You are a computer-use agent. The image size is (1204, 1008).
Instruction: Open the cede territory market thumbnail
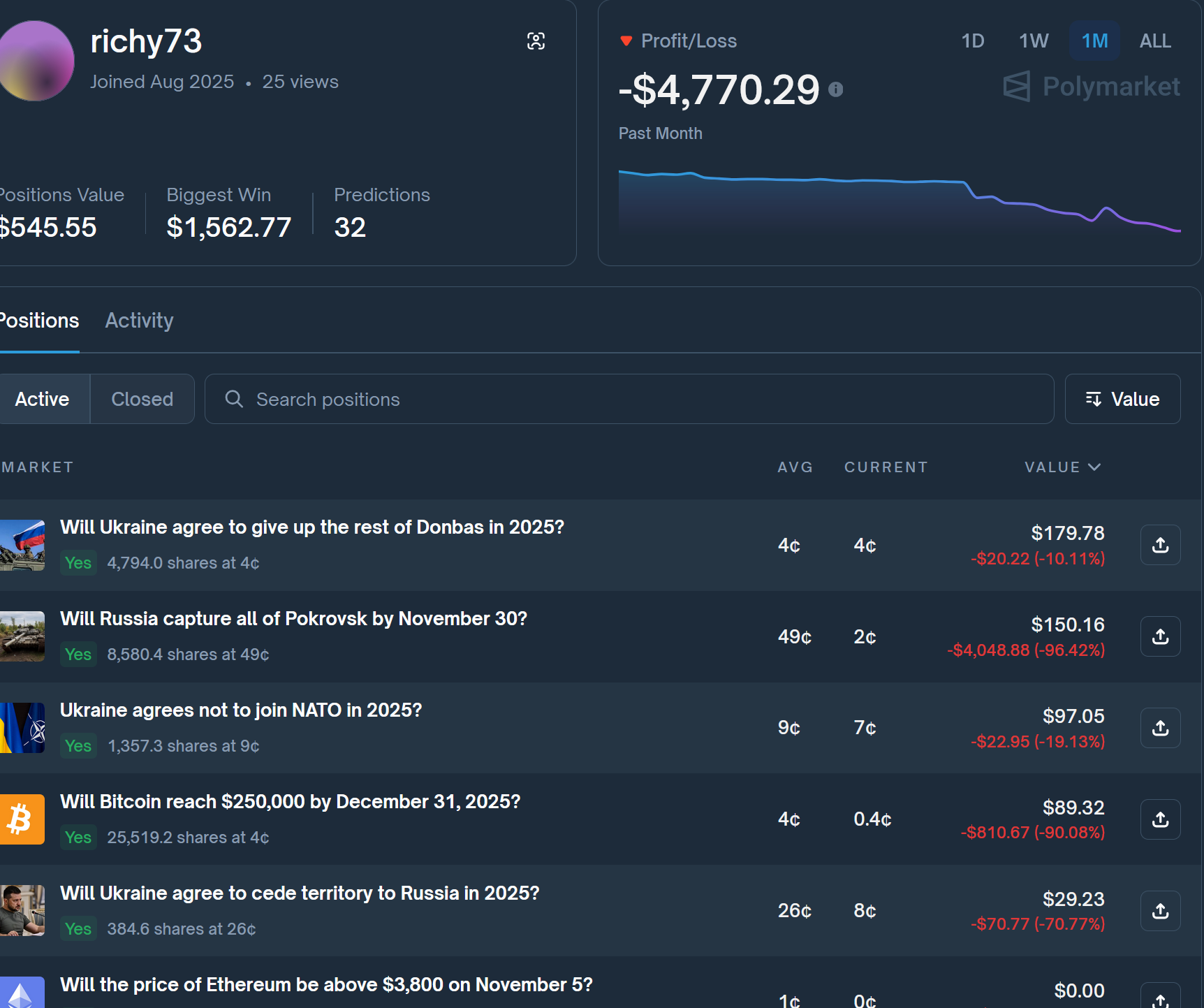22,911
